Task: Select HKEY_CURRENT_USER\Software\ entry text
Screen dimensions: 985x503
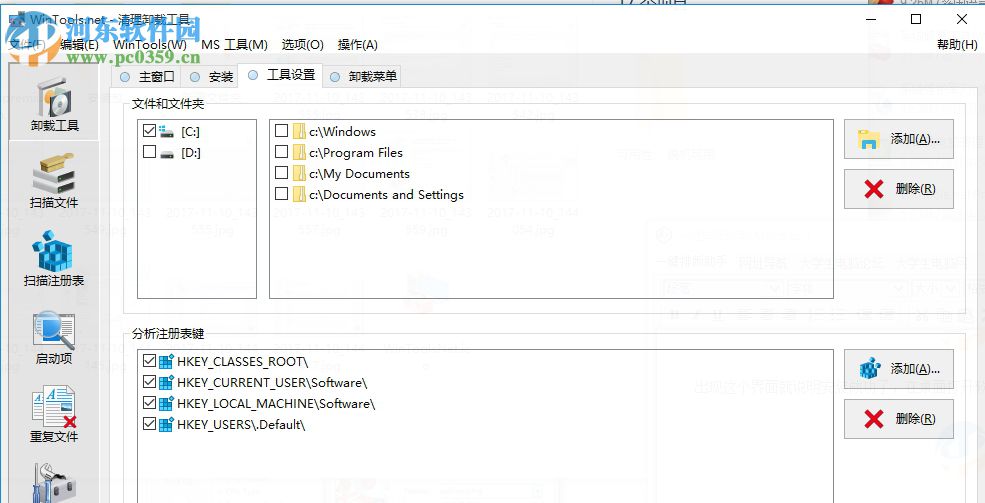Action: pyautogui.click(x=272, y=382)
